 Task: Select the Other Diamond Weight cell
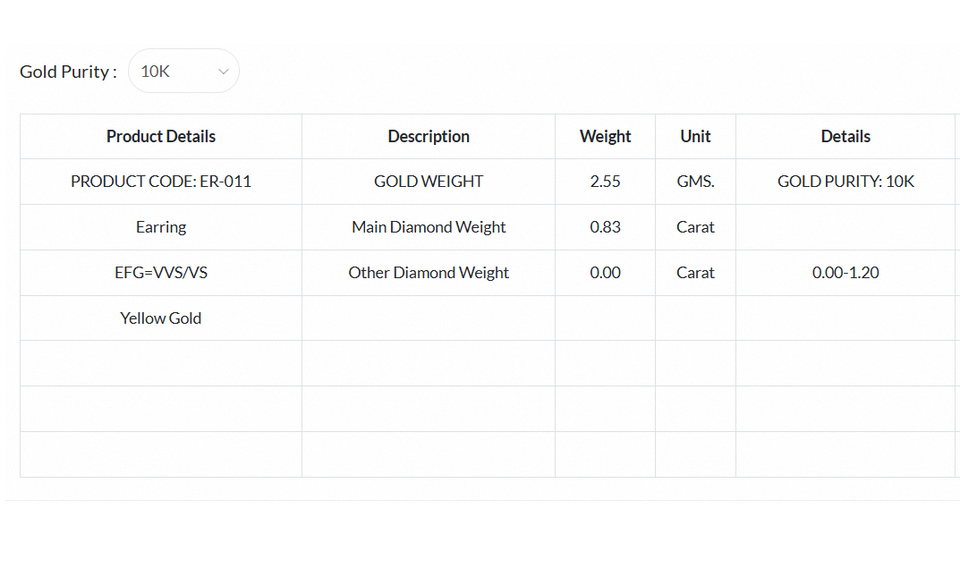428,273
